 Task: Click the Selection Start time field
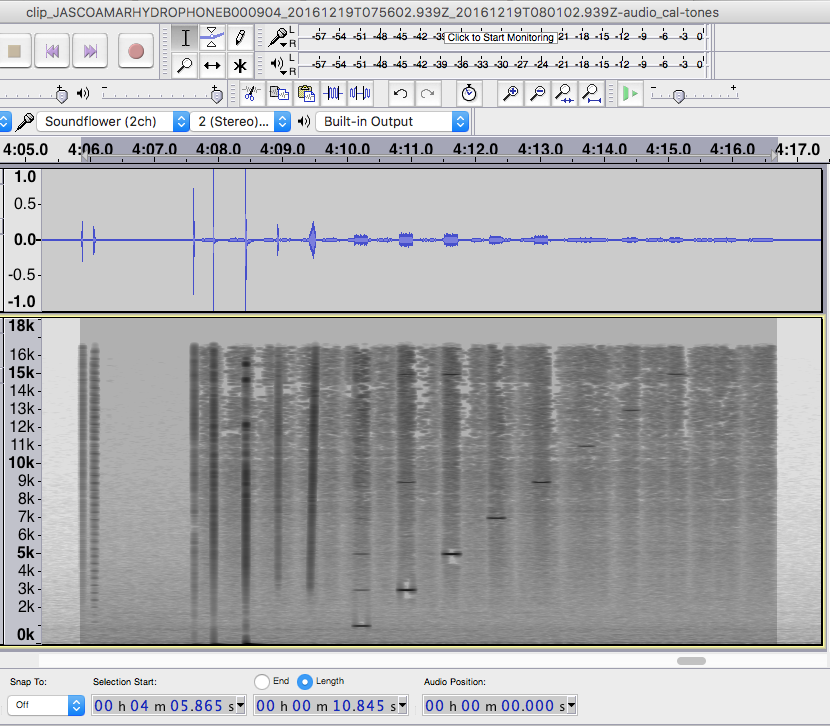pyautogui.click(x=168, y=705)
